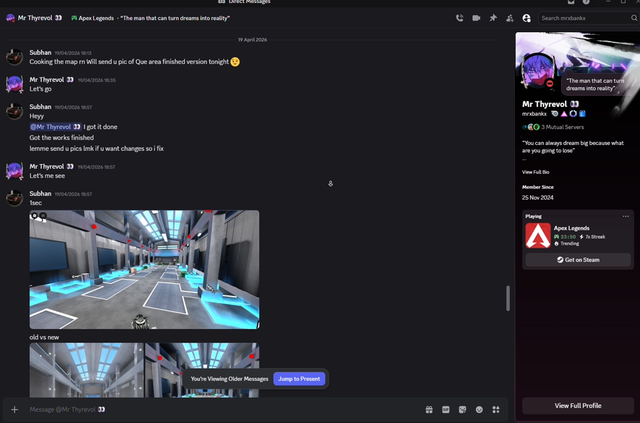Click the Mr Thyrevol name in the header
This screenshot has width=640, height=423.
(35, 18)
